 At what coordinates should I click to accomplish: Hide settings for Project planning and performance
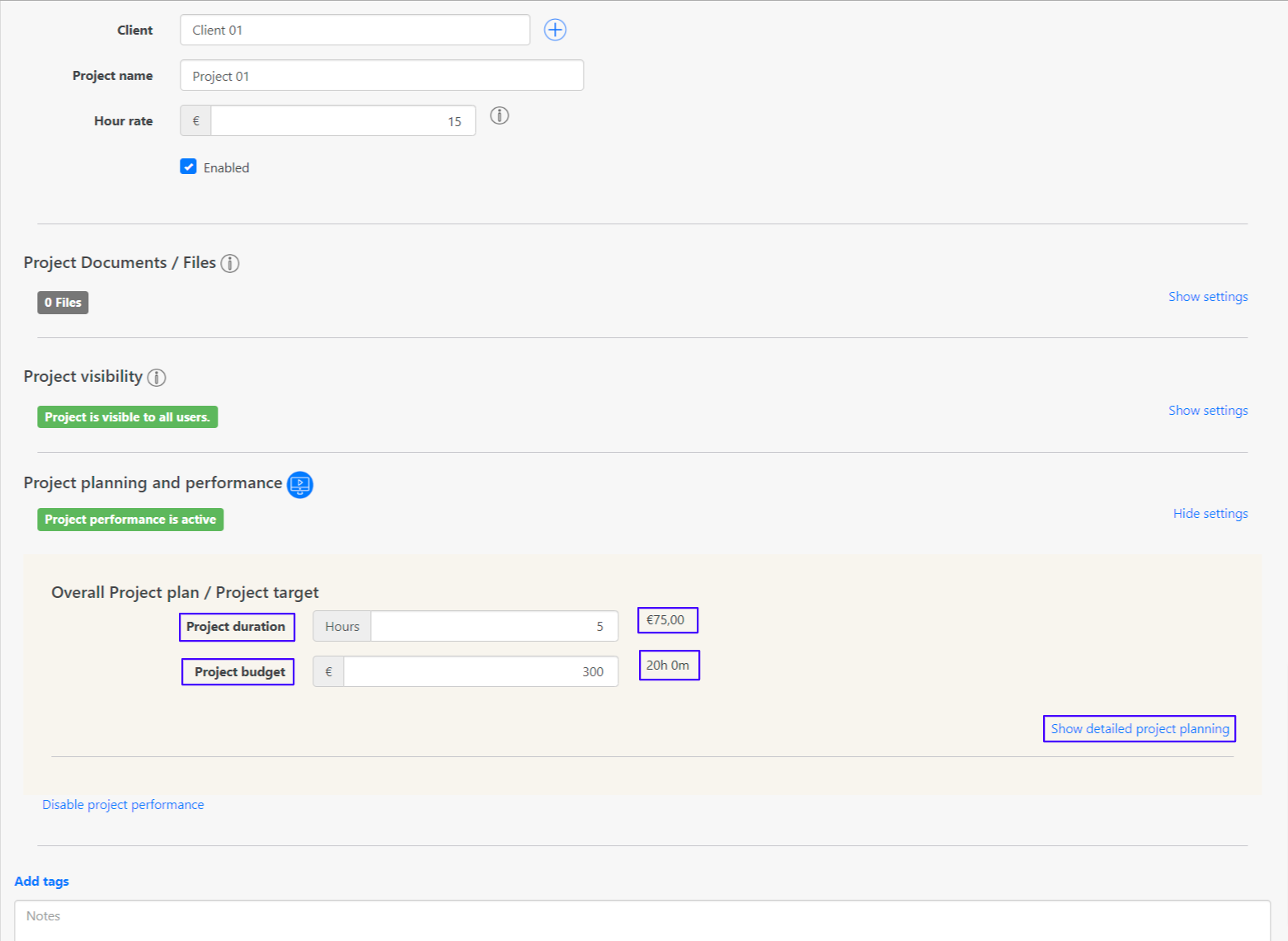pos(1210,513)
